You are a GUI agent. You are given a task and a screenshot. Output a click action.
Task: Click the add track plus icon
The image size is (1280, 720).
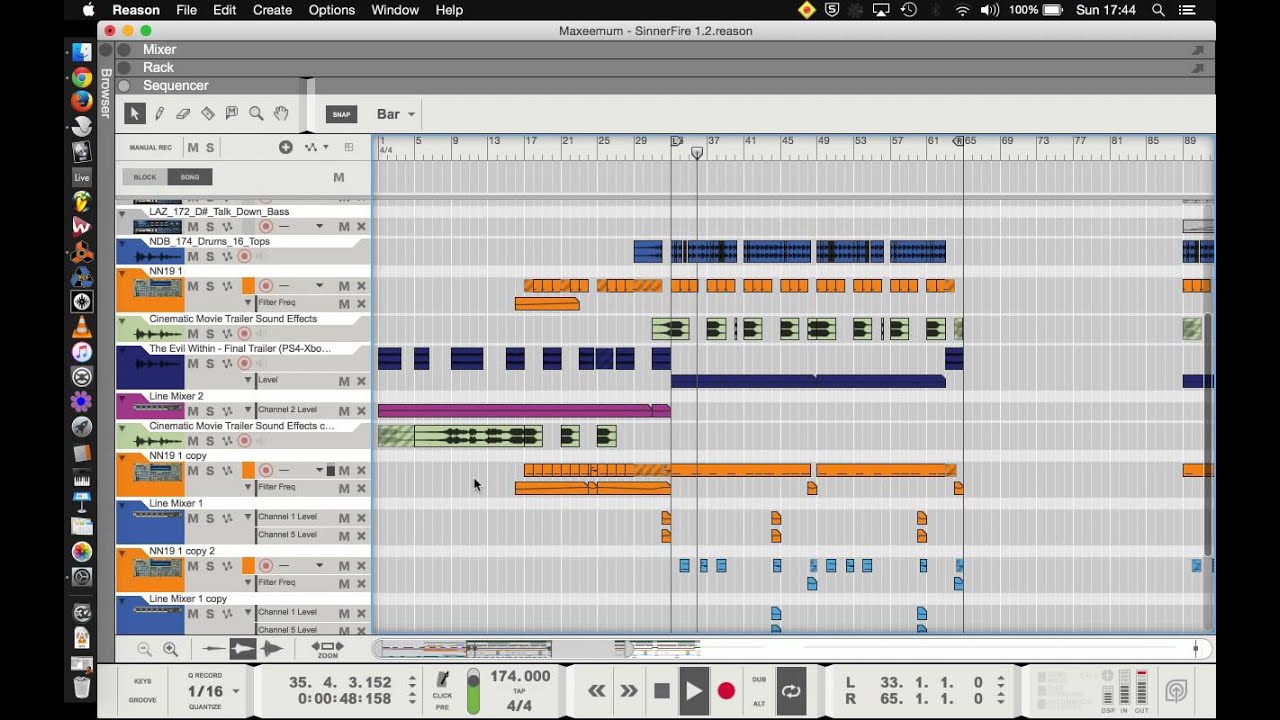[x=286, y=147]
